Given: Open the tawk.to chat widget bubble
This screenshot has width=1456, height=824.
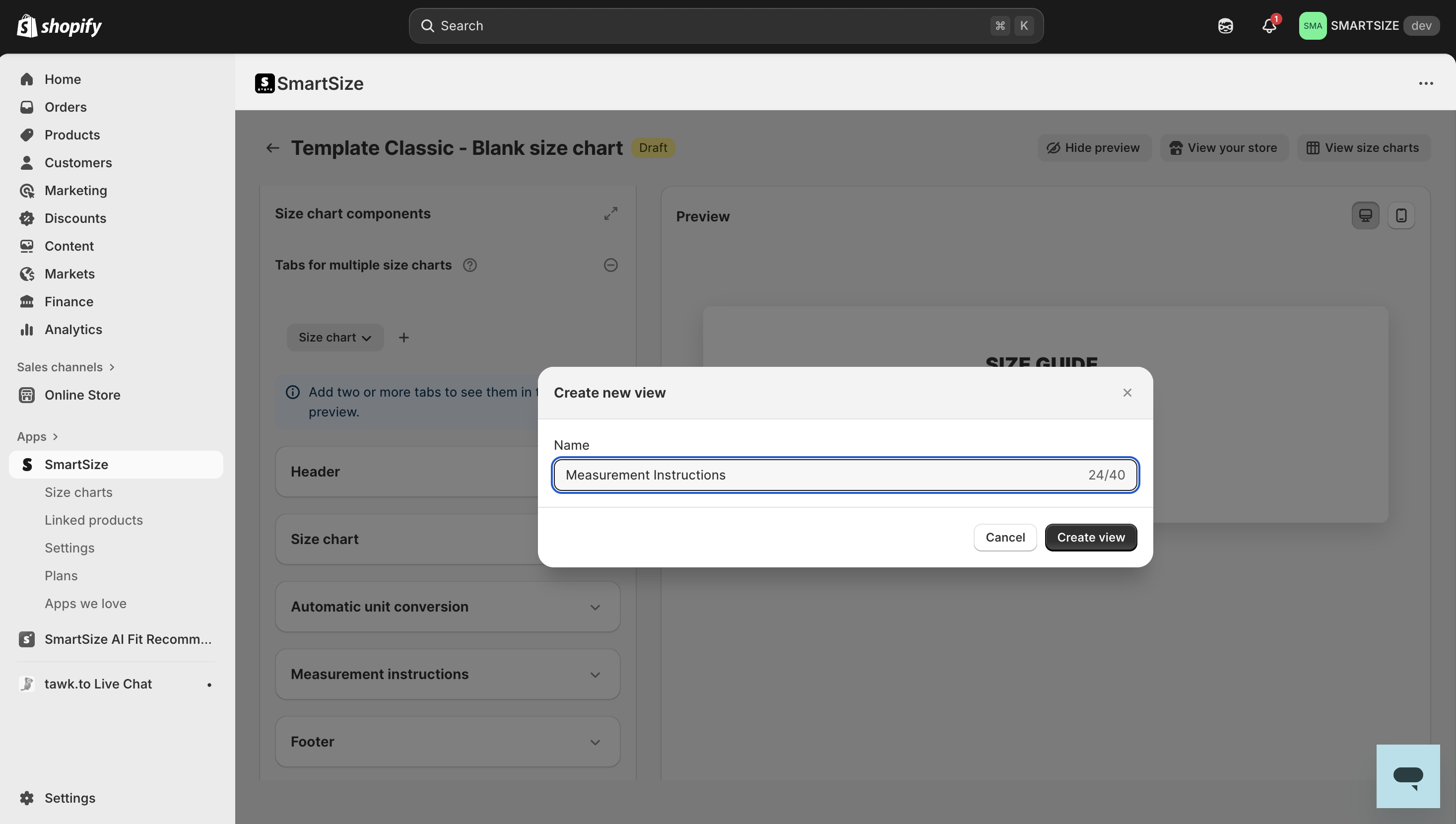Looking at the screenshot, I should point(1407,776).
